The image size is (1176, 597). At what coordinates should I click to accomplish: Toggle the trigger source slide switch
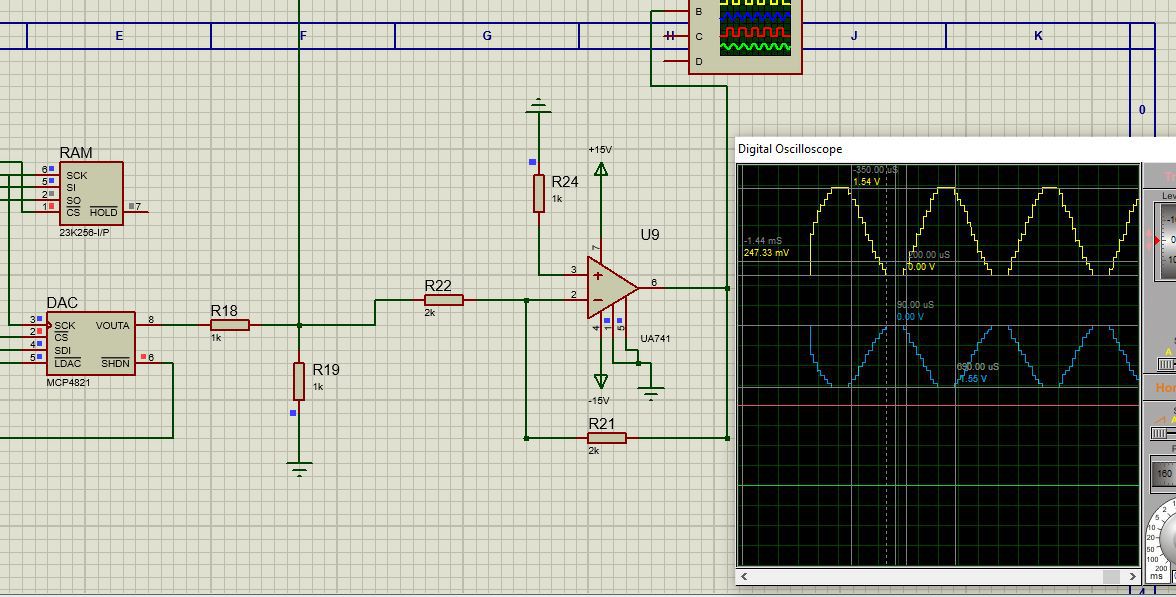[1166, 364]
